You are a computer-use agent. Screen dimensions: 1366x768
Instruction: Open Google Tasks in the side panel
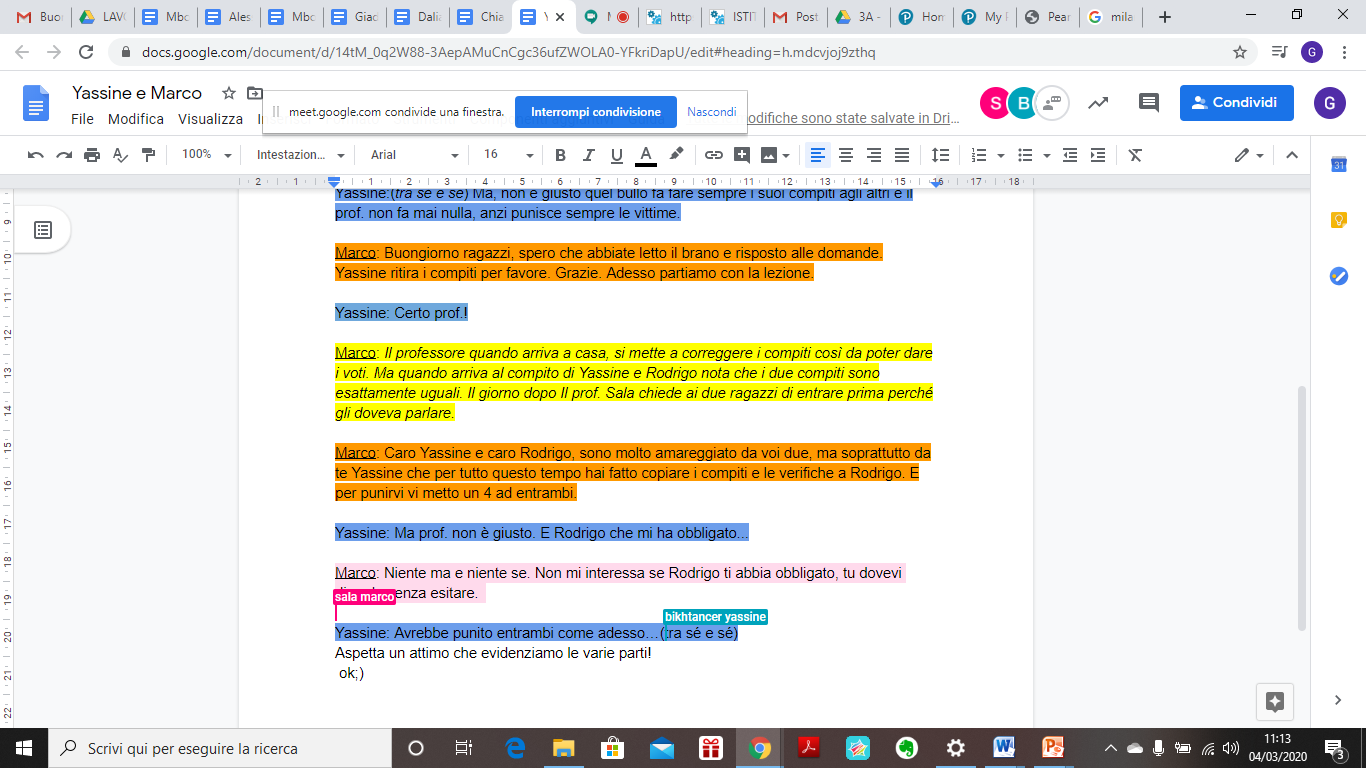[1339, 276]
